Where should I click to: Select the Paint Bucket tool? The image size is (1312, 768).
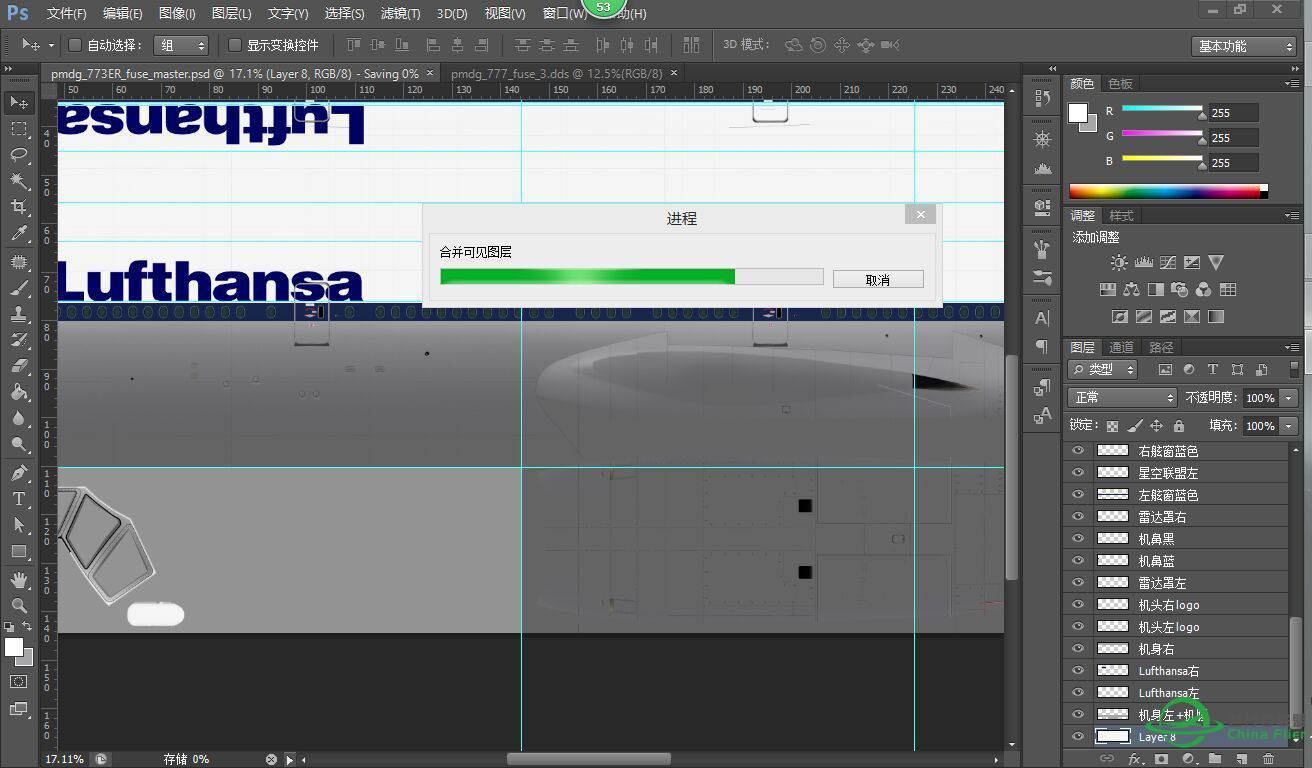[19, 392]
